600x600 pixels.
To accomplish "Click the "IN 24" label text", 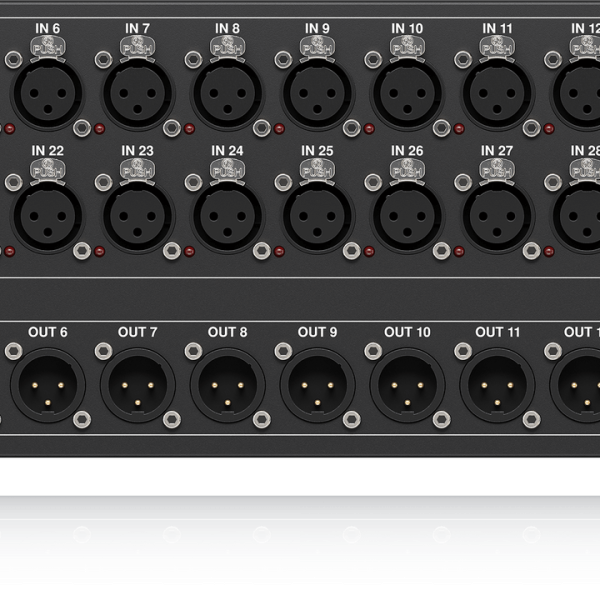I will [228, 151].
